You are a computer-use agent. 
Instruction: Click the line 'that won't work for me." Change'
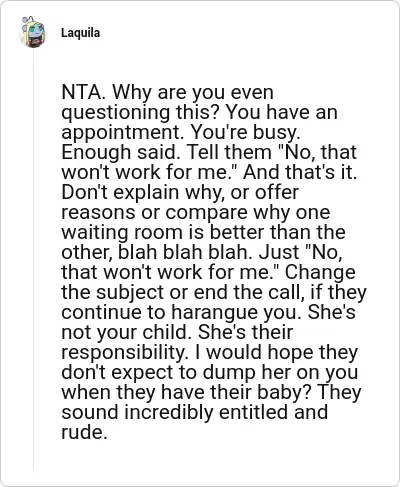point(208,272)
